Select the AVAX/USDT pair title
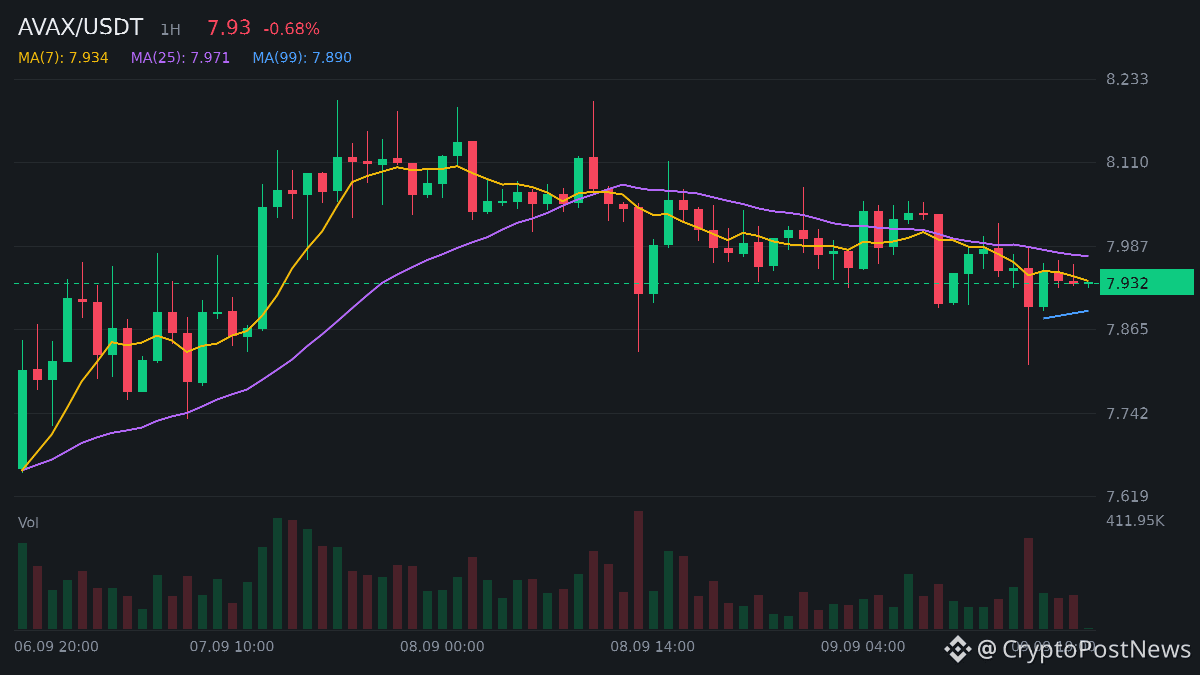This screenshot has height=675, width=1200. click(81, 28)
